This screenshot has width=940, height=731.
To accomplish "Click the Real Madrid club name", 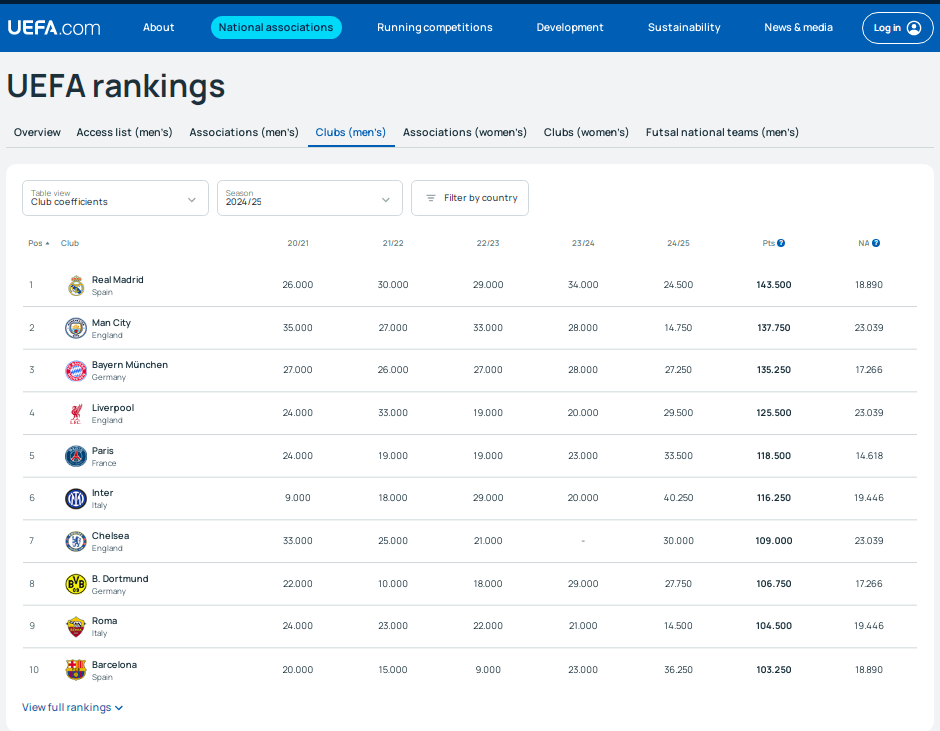I will click(118, 280).
